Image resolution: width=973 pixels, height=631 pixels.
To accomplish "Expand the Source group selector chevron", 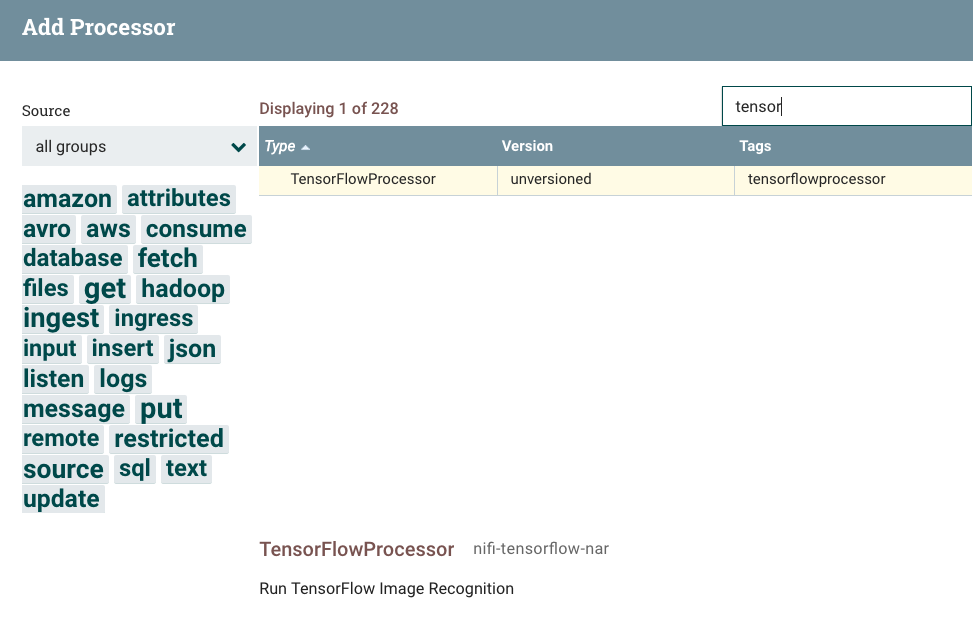I will [x=238, y=147].
